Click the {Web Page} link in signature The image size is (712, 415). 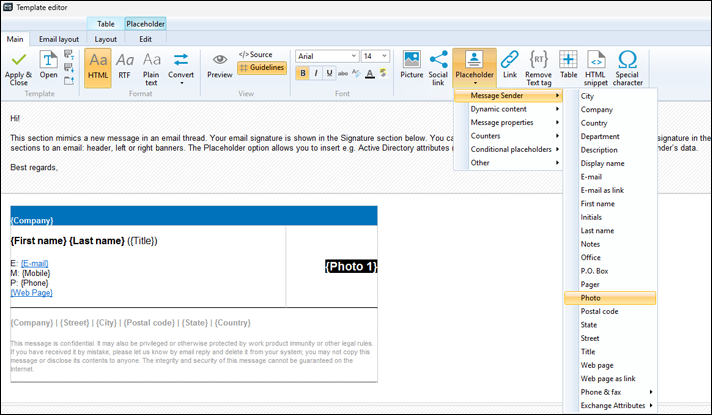point(31,293)
